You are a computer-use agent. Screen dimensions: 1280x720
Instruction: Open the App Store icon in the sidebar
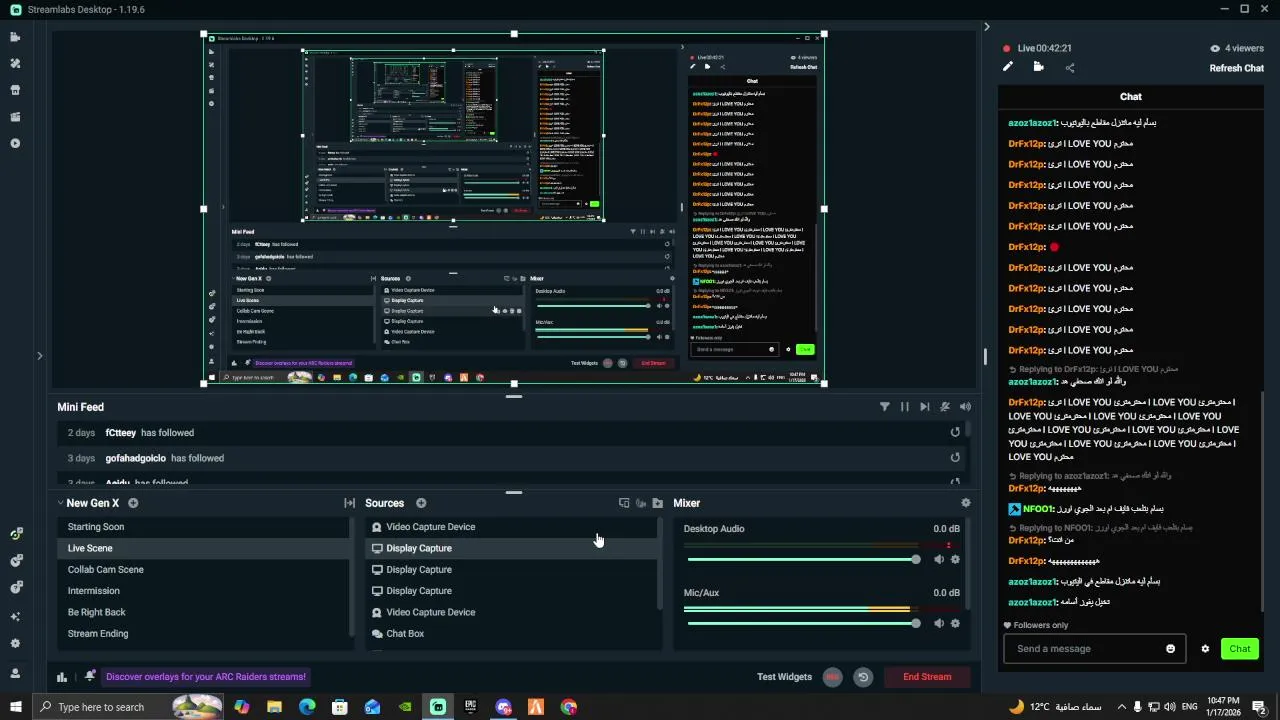pyautogui.click(x=15, y=90)
